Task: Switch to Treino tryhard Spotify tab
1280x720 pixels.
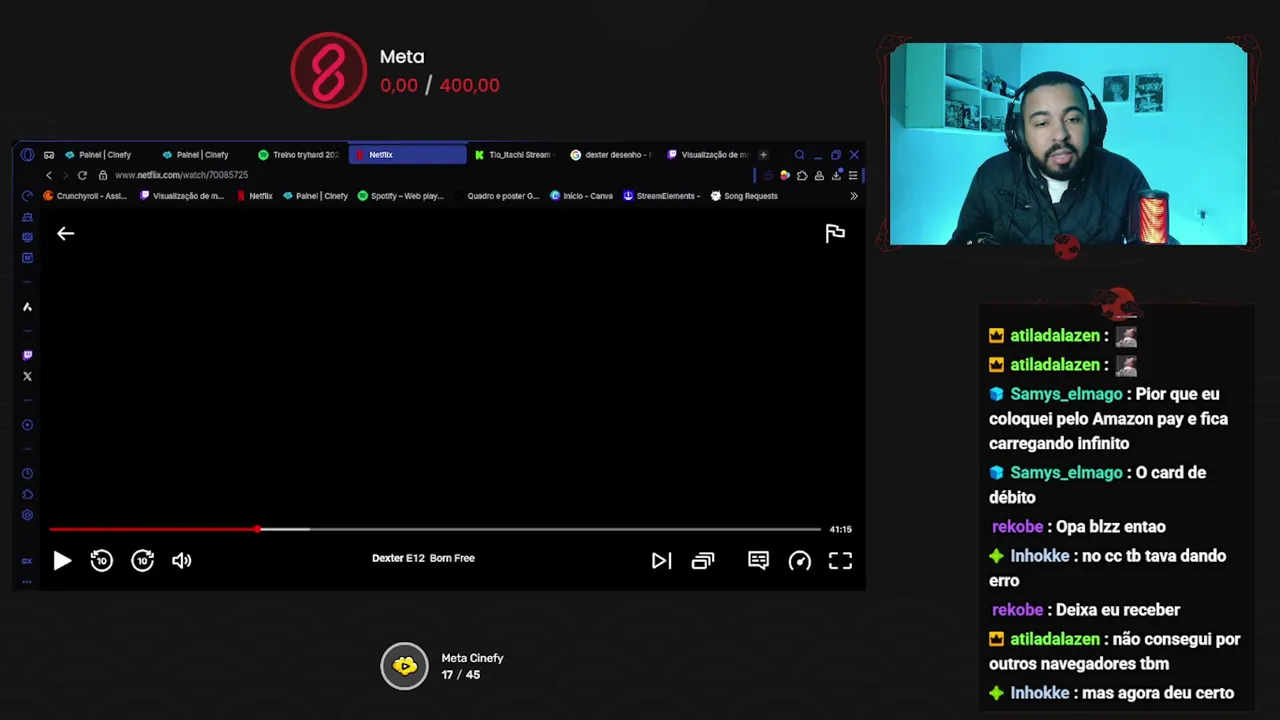Action: click(x=298, y=155)
